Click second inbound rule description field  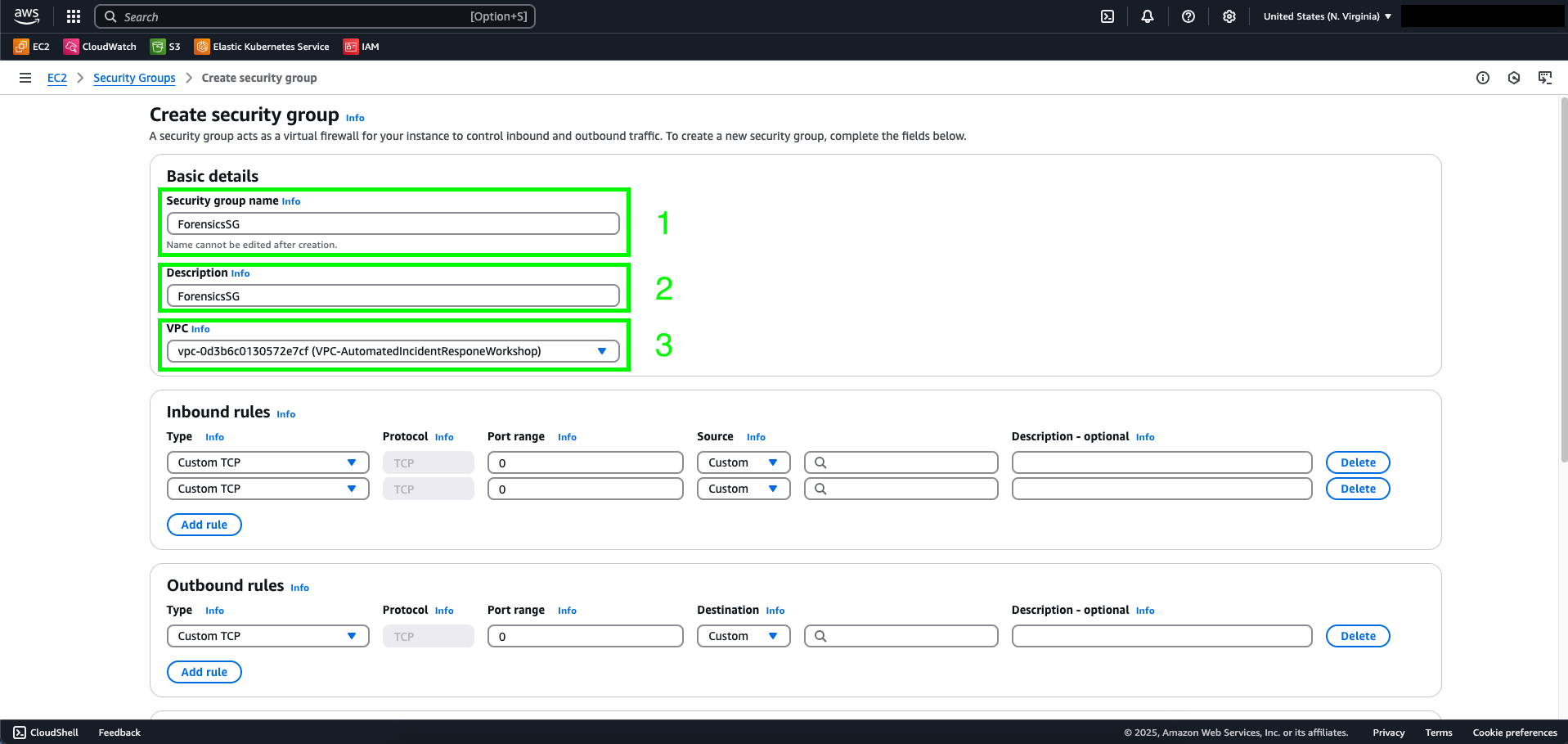1161,489
